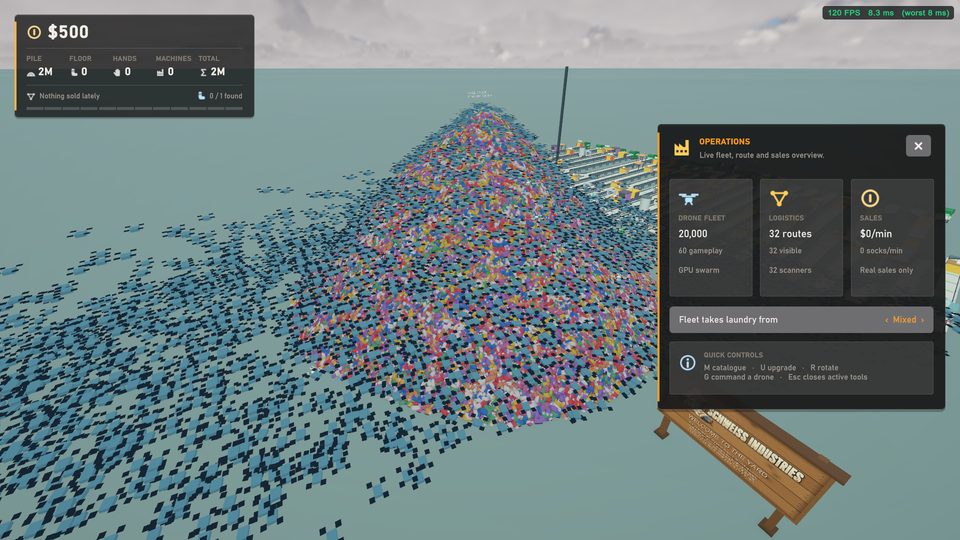Open the Logistics card
Image resolution: width=960 pixels, height=540 pixels.
(x=801, y=238)
